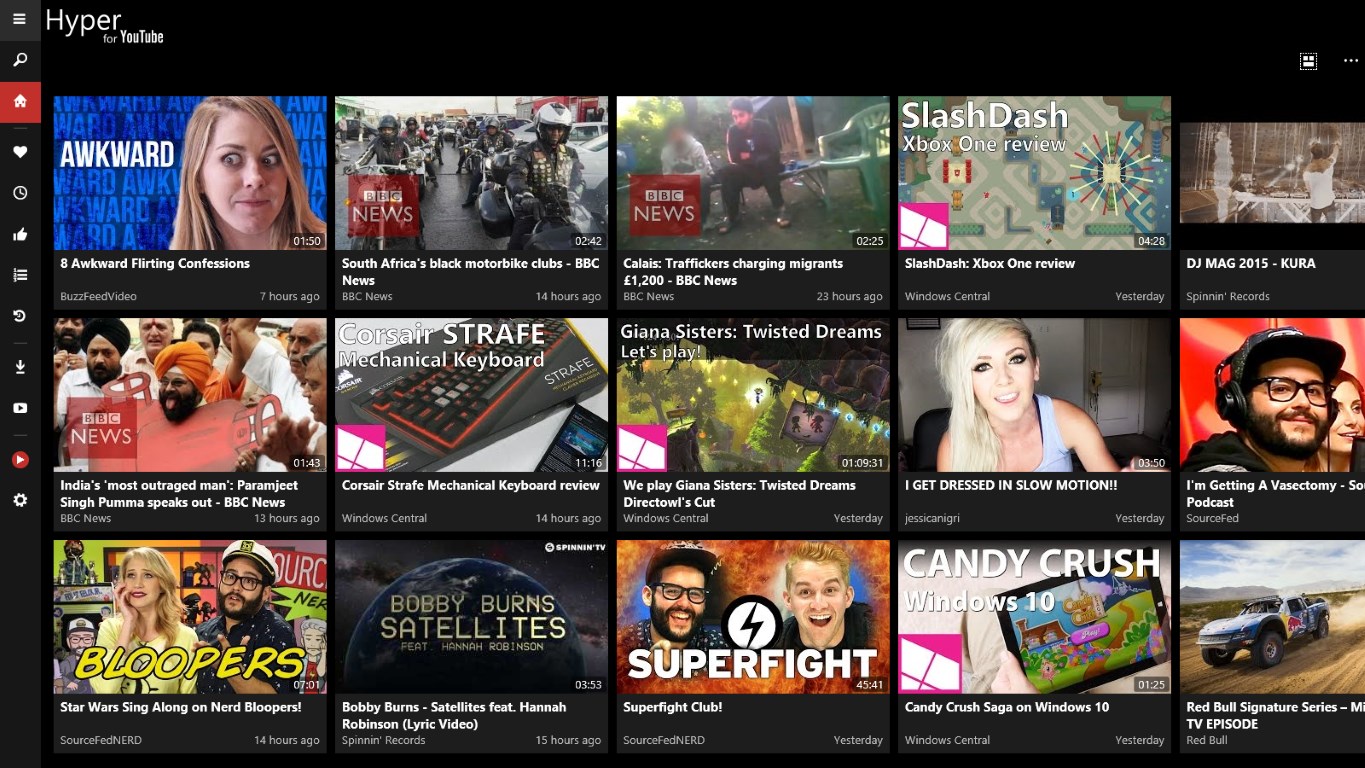Open liked videos thumbs-up icon

click(20, 235)
